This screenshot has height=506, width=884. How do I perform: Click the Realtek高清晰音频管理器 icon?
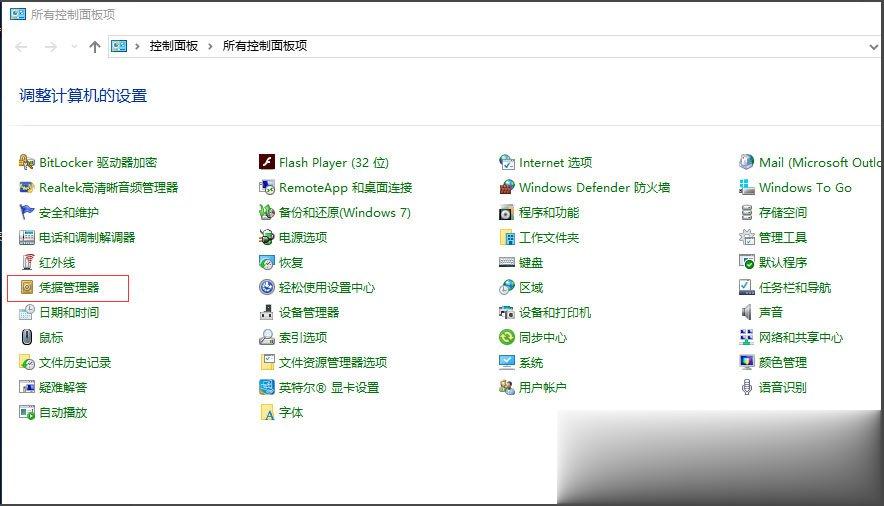tap(26, 187)
